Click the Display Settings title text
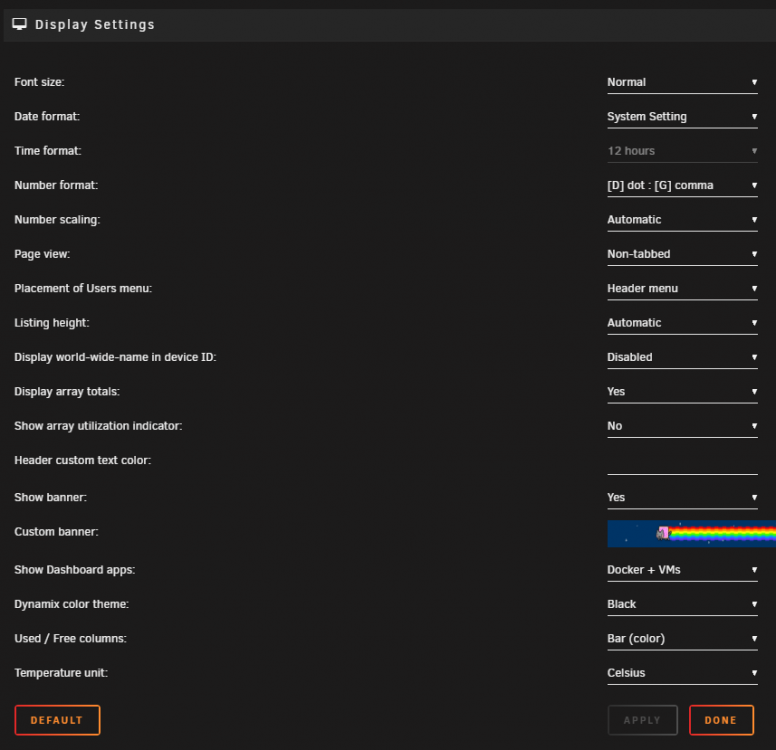 tap(95, 25)
